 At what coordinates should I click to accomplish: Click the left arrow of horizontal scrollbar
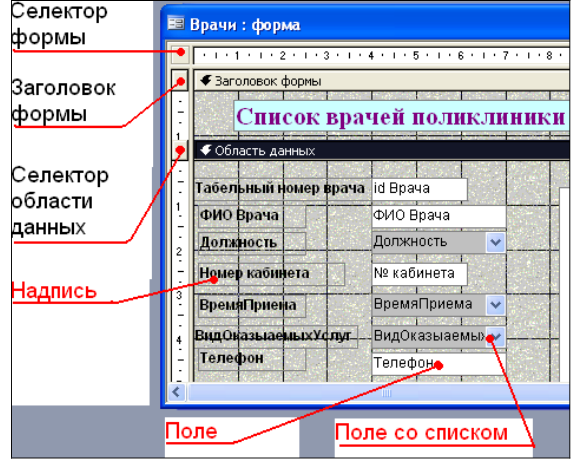click(x=177, y=392)
